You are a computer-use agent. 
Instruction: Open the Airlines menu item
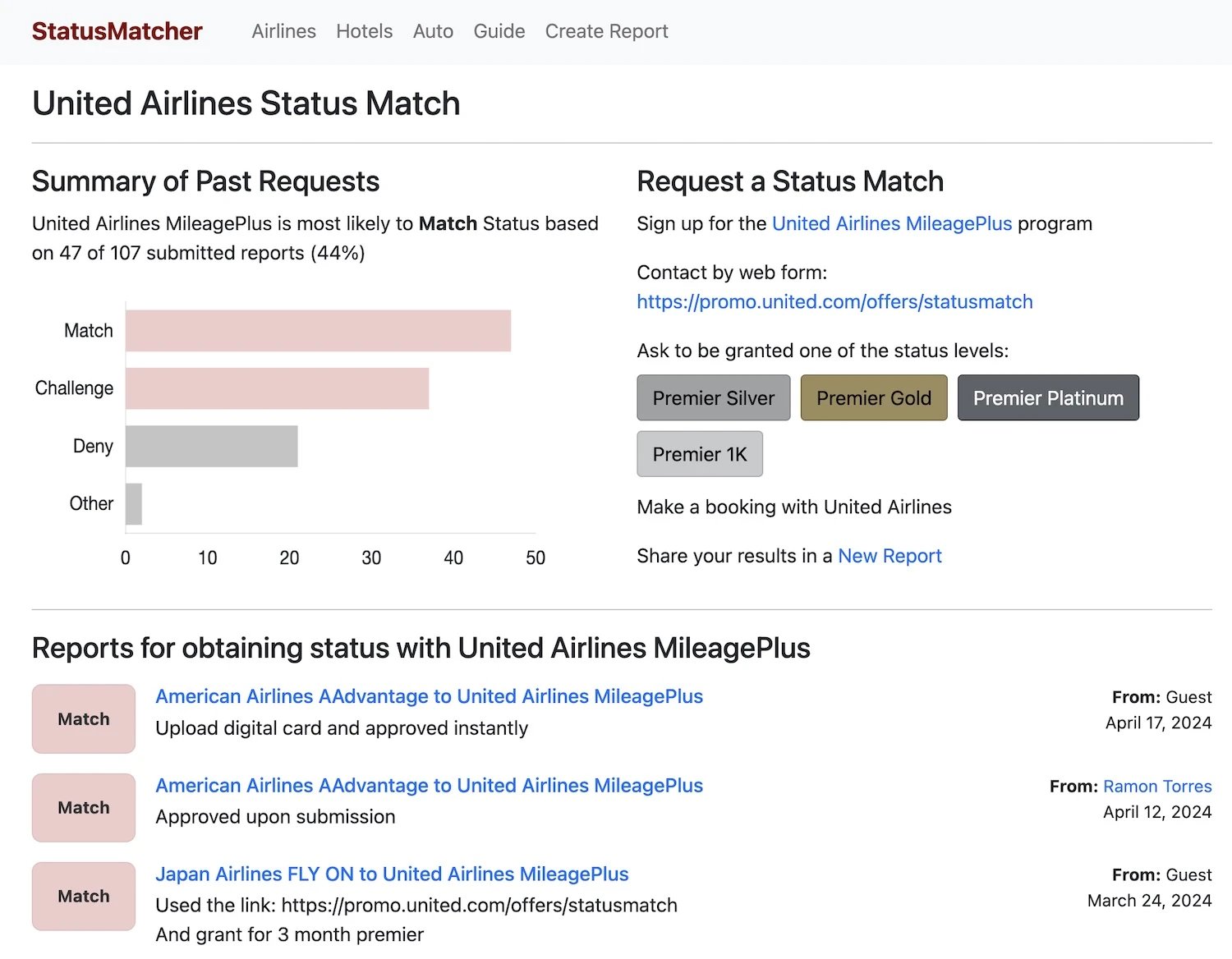click(x=283, y=31)
